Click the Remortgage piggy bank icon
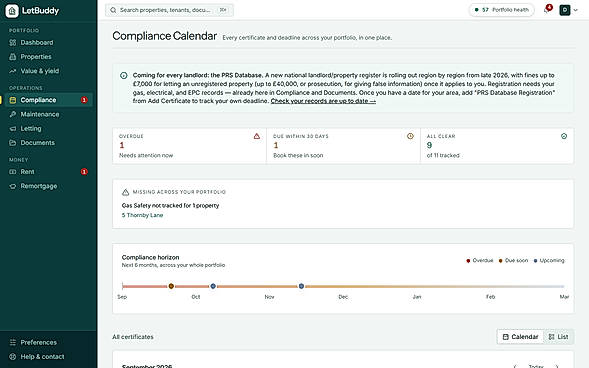 click(13, 186)
